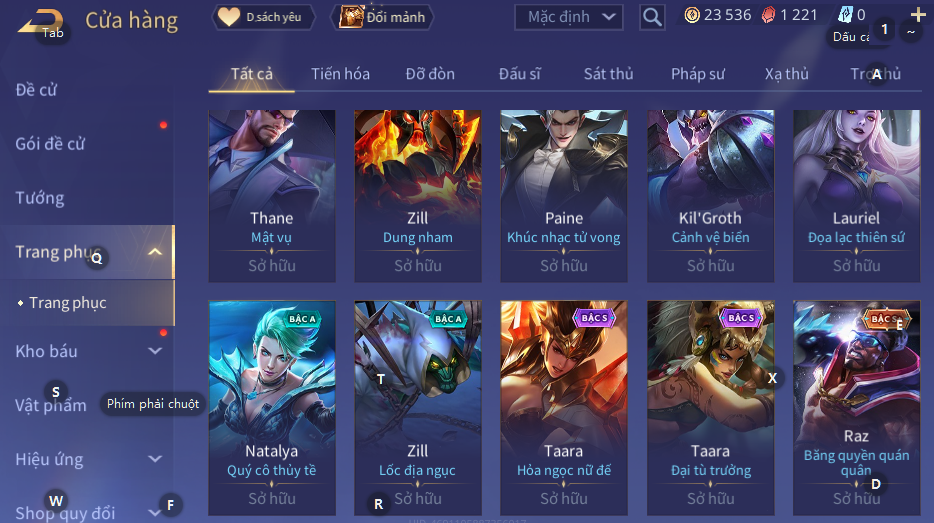
Task: Switch to the Sát thủ tab
Action: (x=608, y=74)
